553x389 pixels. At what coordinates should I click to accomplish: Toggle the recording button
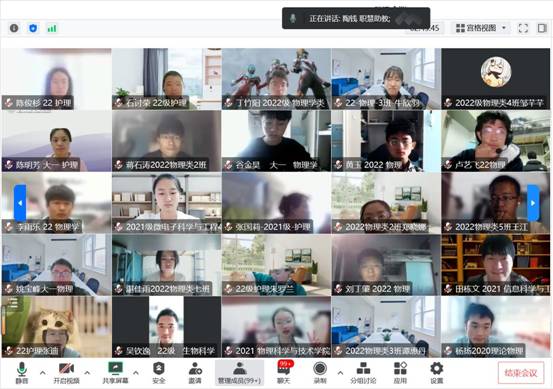click(320, 372)
